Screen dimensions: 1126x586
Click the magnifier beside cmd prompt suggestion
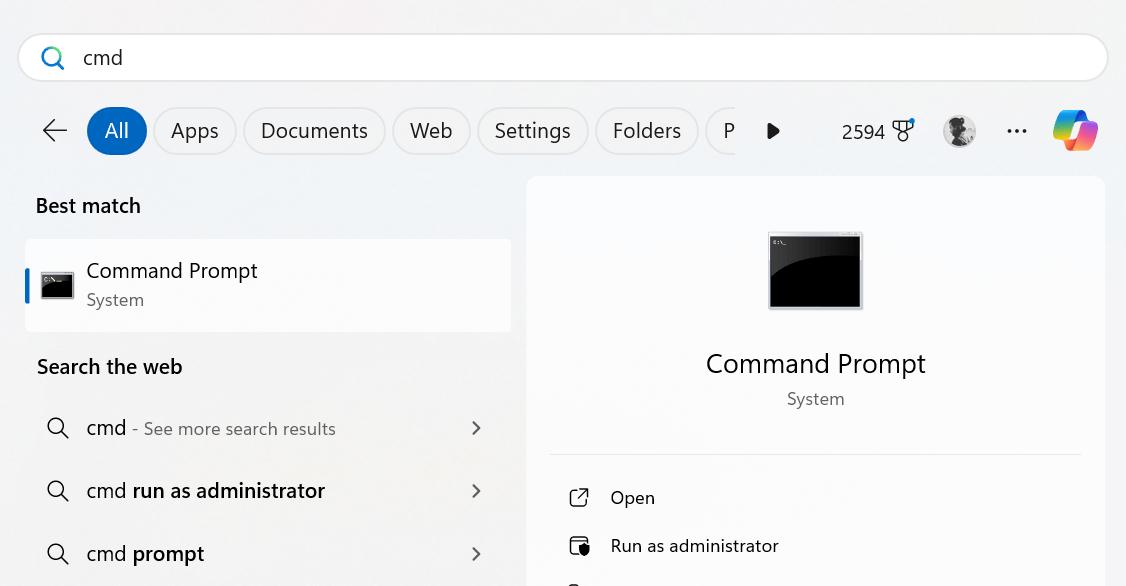58,553
